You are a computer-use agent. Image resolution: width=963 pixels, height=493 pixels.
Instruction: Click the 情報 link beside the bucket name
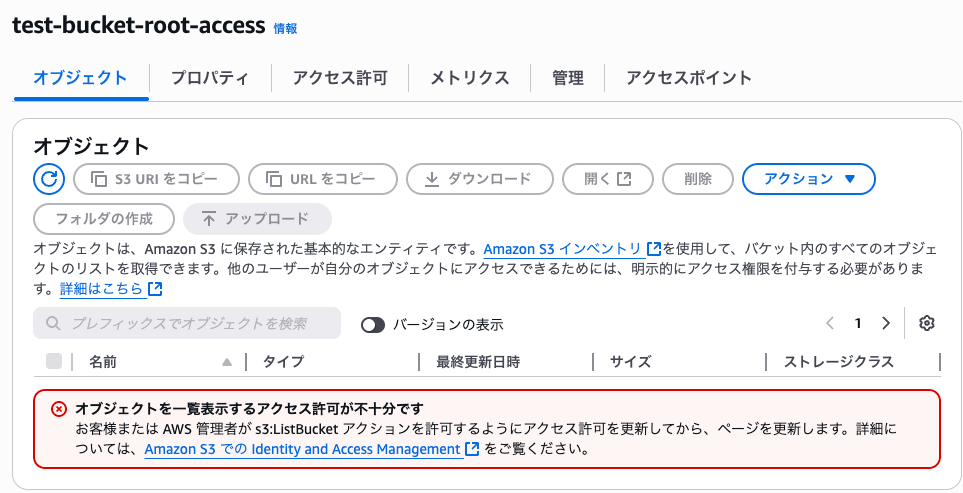pyautogui.click(x=285, y=28)
